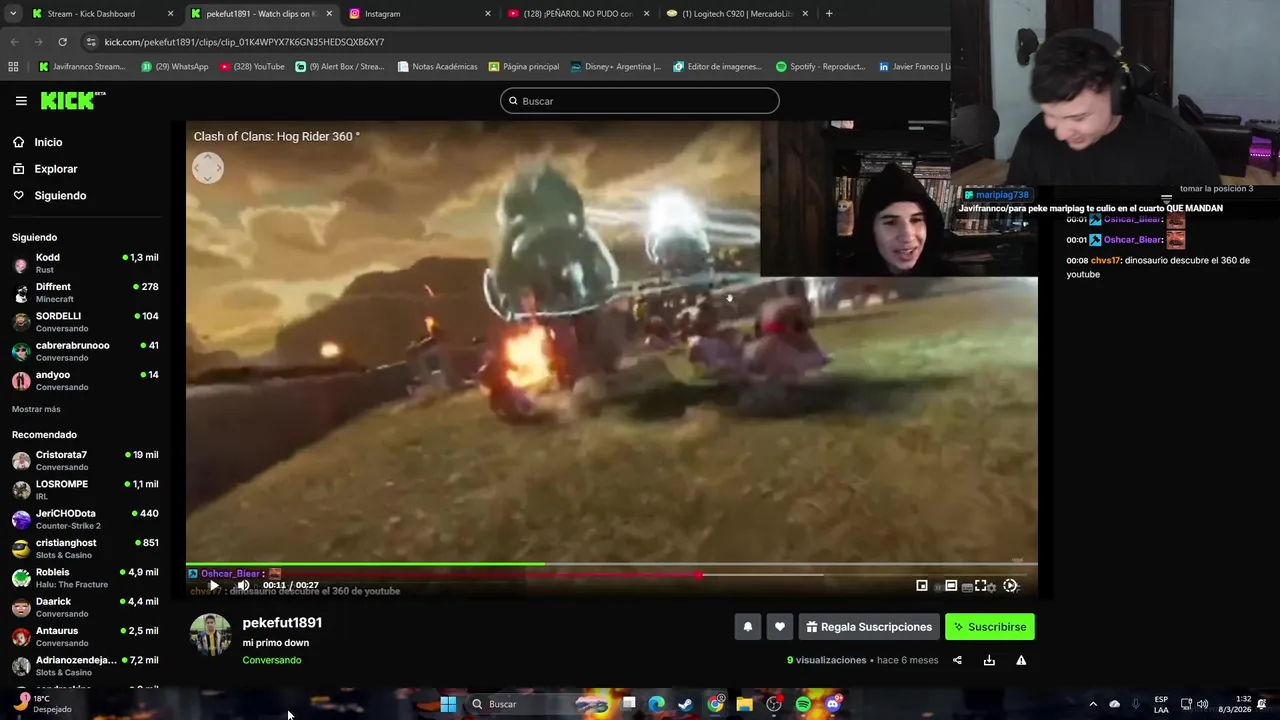Toggle fullscreen in the video player
Image resolution: width=1280 pixels, height=720 pixels.
(981, 586)
